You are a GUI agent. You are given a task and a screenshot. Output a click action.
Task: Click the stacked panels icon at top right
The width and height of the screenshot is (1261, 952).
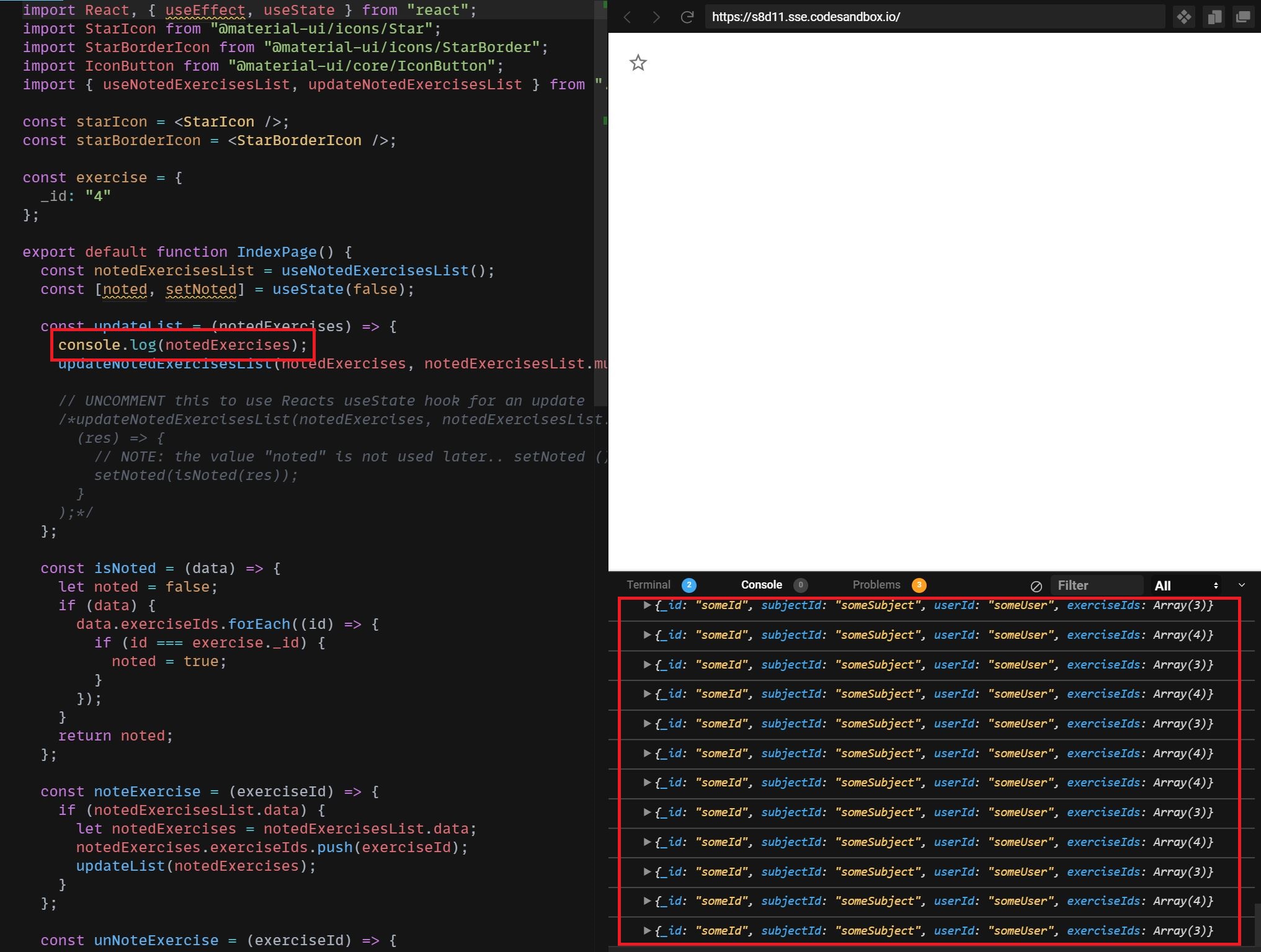1214,17
